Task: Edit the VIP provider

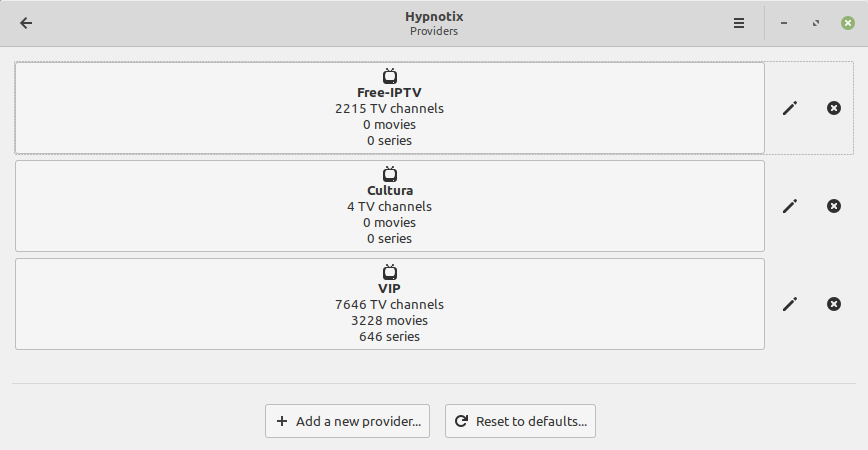Action: [x=790, y=304]
